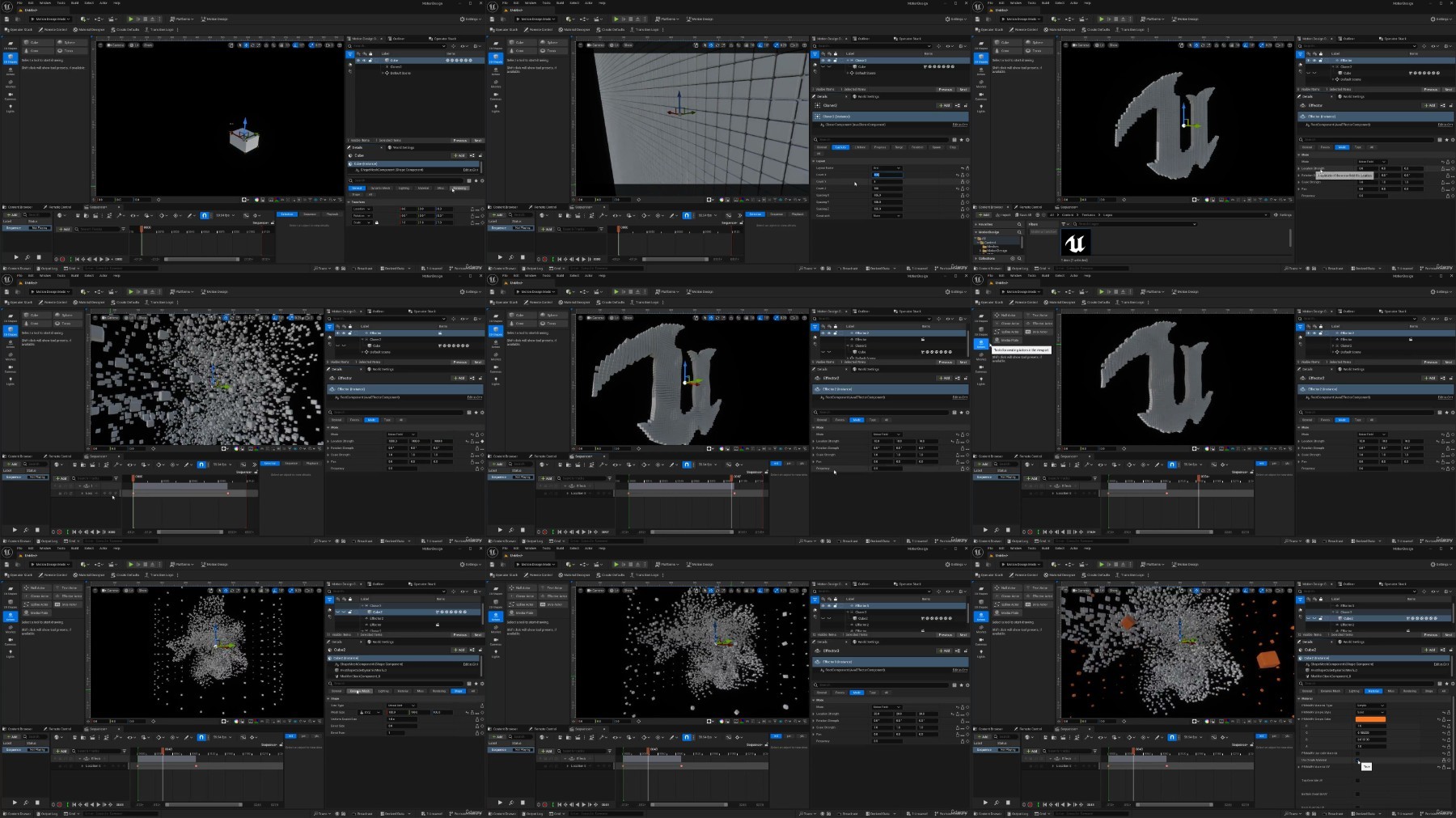Click Remote Control toolbar button in grid-wall screenshot

point(538,30)
